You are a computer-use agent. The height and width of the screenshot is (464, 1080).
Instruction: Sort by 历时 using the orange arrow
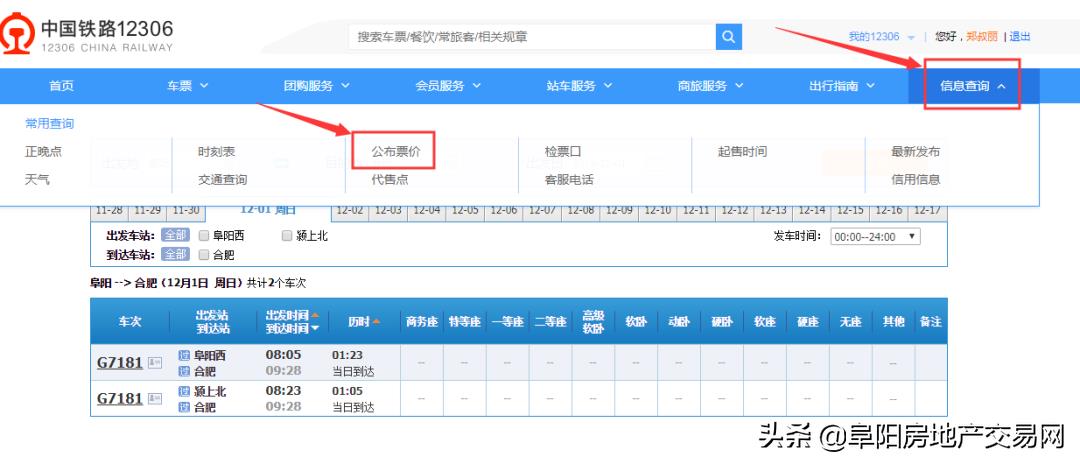pos(376,321)
